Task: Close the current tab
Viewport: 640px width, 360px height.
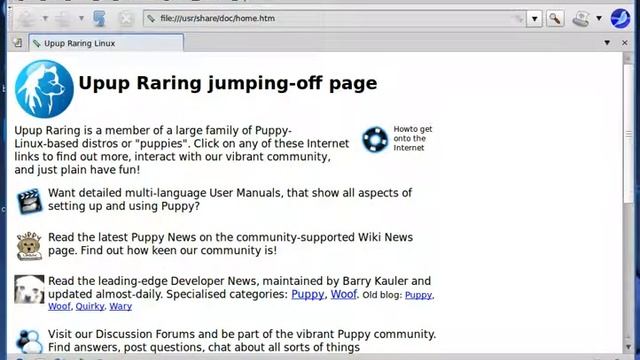Action: pos(624,42)
